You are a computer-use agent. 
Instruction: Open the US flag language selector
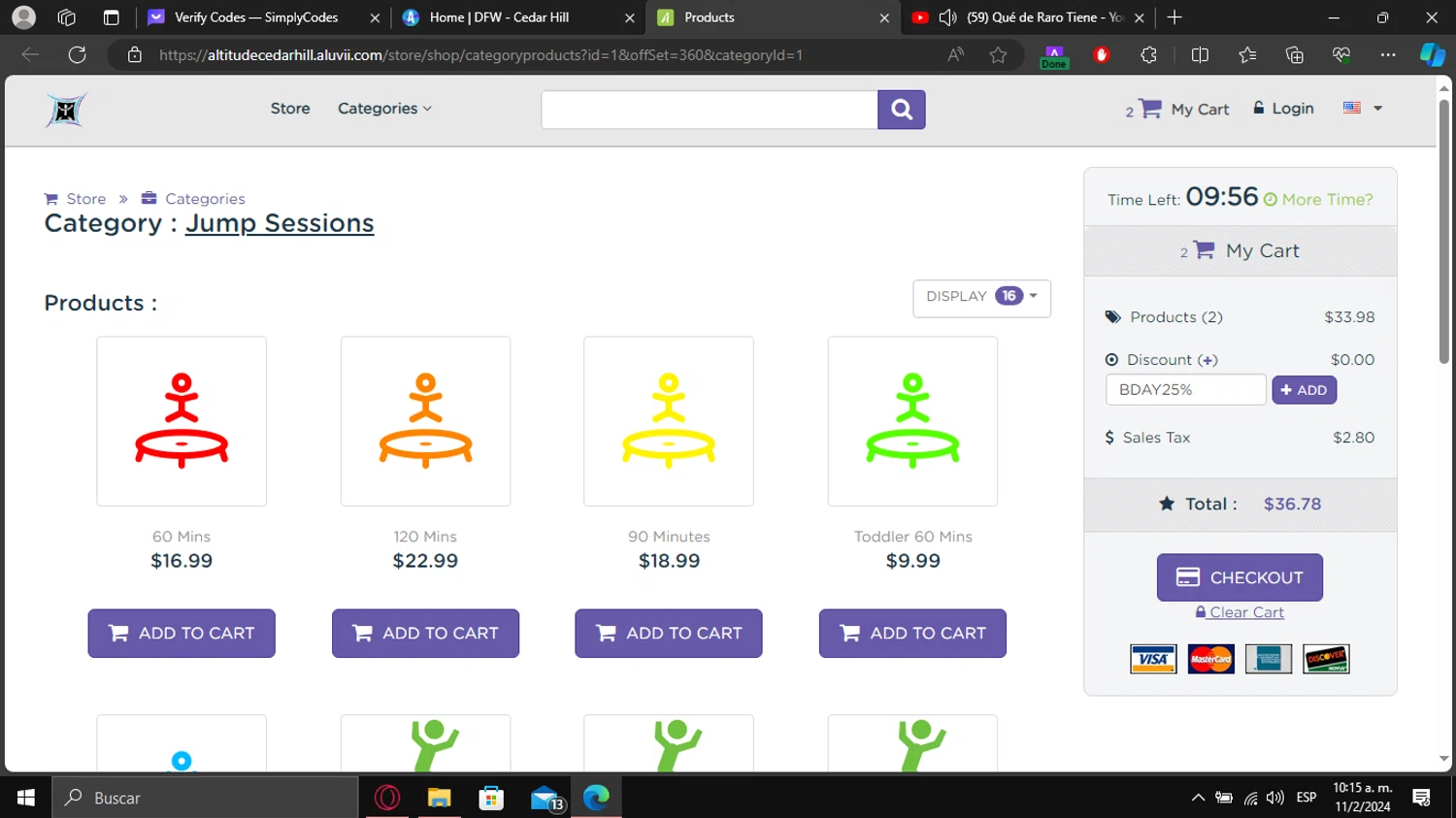click(1363, 108)
